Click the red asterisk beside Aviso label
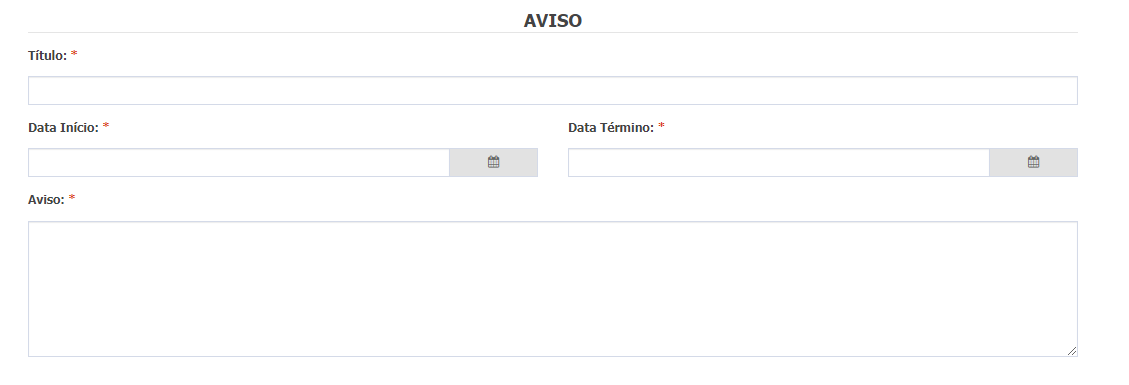This screenshot has height=385, width=1129. tap(72, 199)
